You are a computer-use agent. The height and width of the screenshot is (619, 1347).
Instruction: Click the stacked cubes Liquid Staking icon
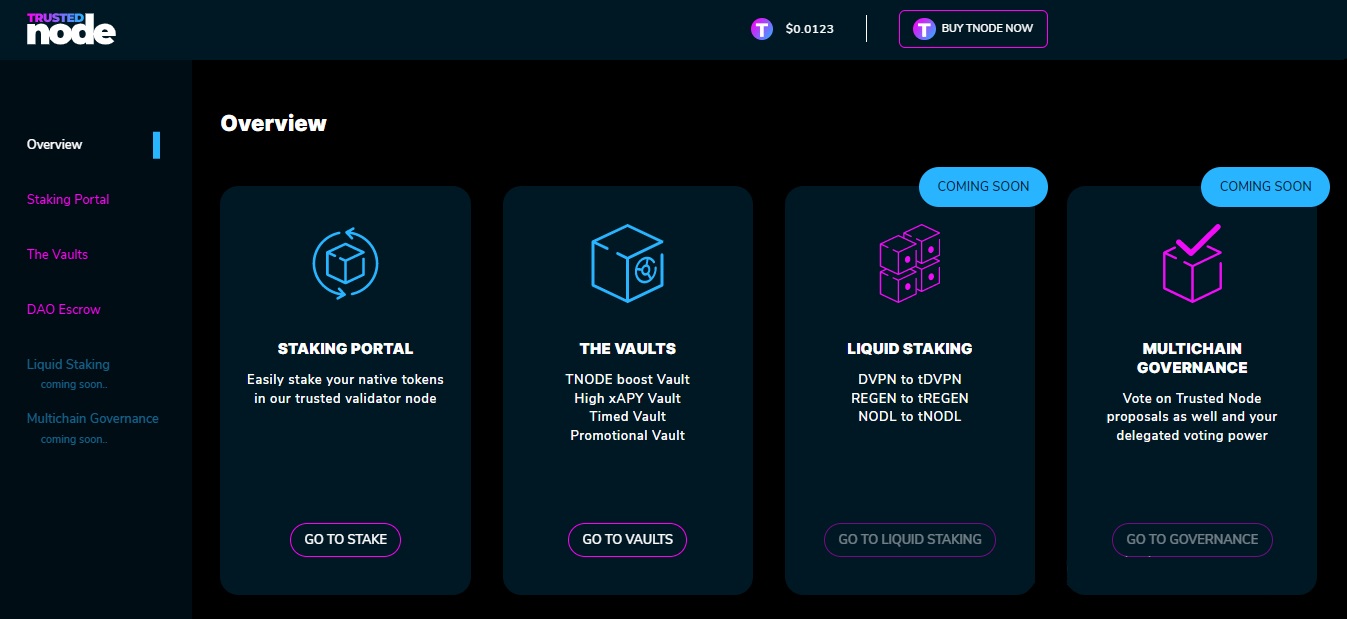click(909, 263)
